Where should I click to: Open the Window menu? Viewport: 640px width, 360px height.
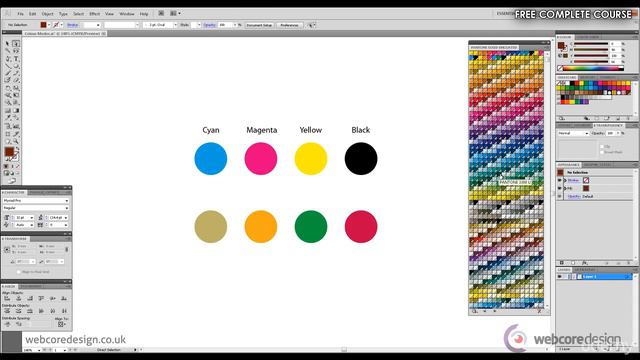tap(127, 14)
